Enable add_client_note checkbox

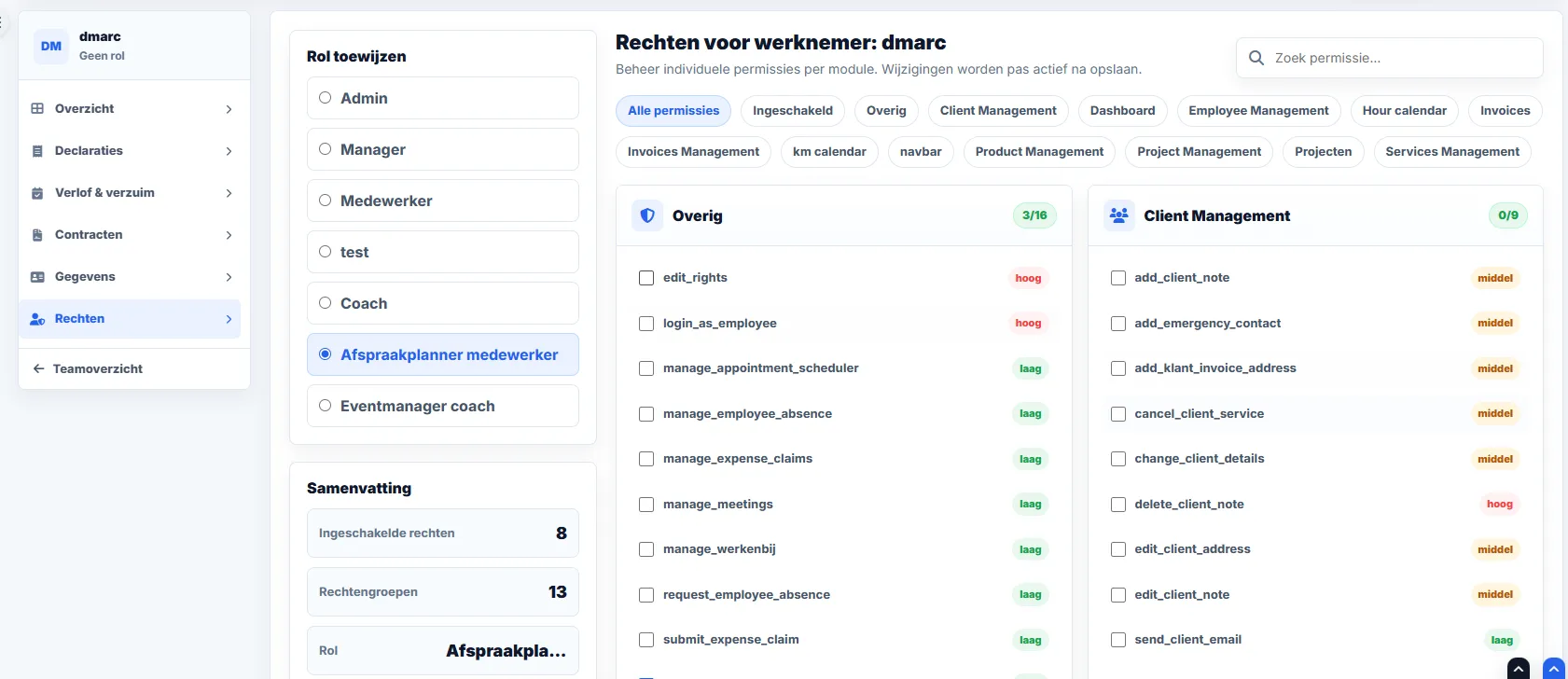tap(1118, 278)
